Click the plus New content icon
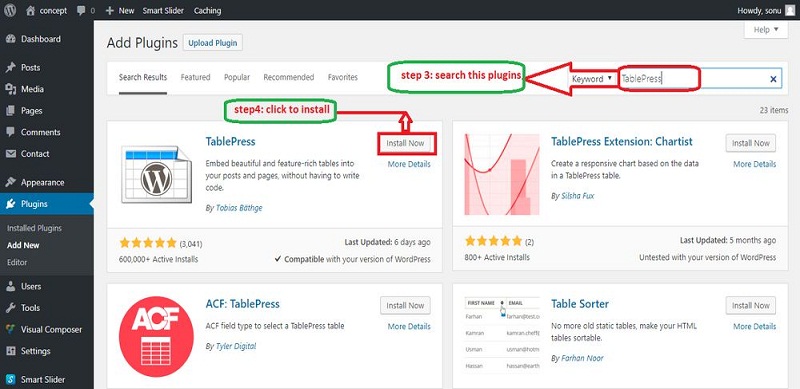 [109, 11]
